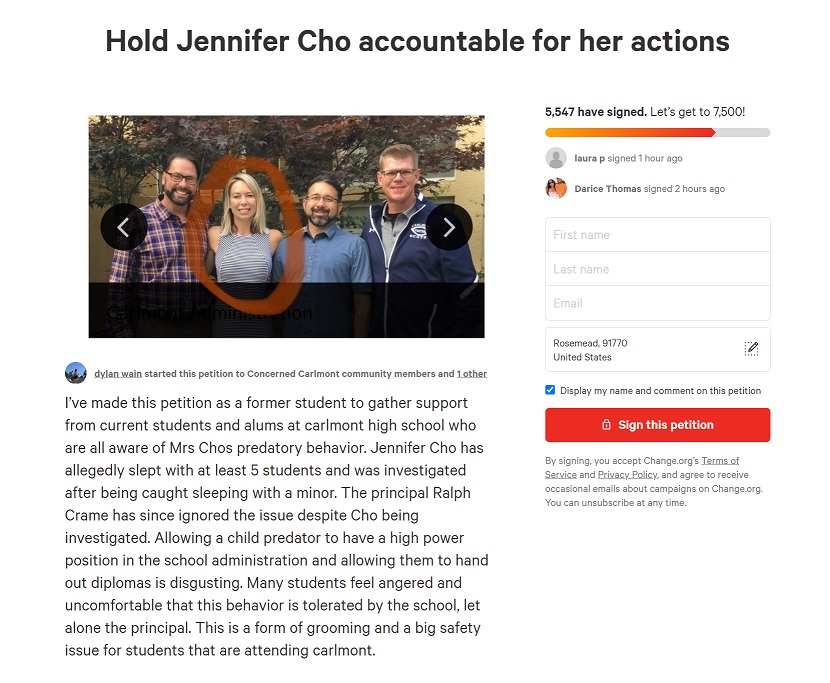Uncheck Display my name and comment checkbox
Screen dimensions: 830x683
pos(550,390)
